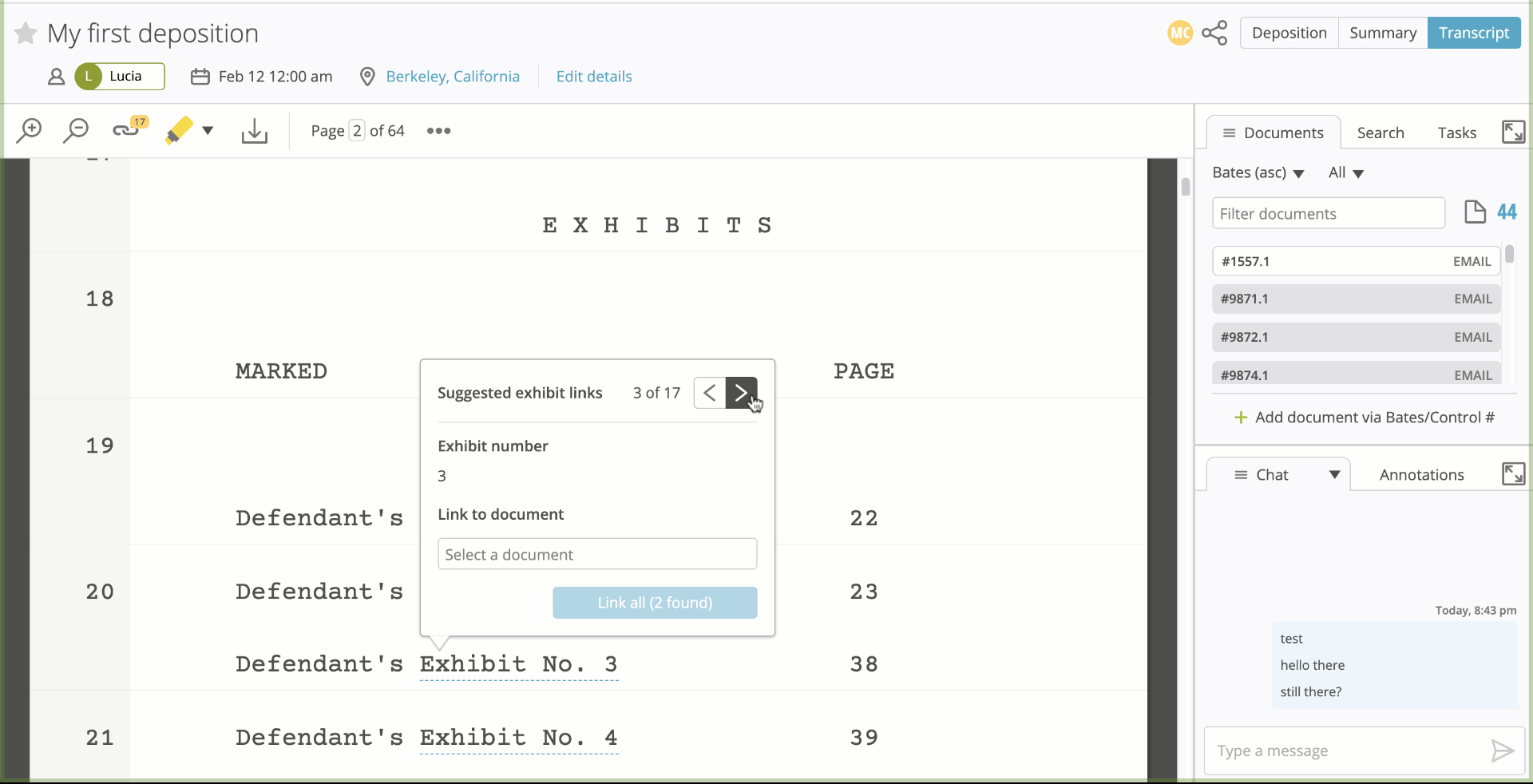This screenshot has width=1533, height=784.
Task: Click the person icon beside Lucia
Action: 56,77
